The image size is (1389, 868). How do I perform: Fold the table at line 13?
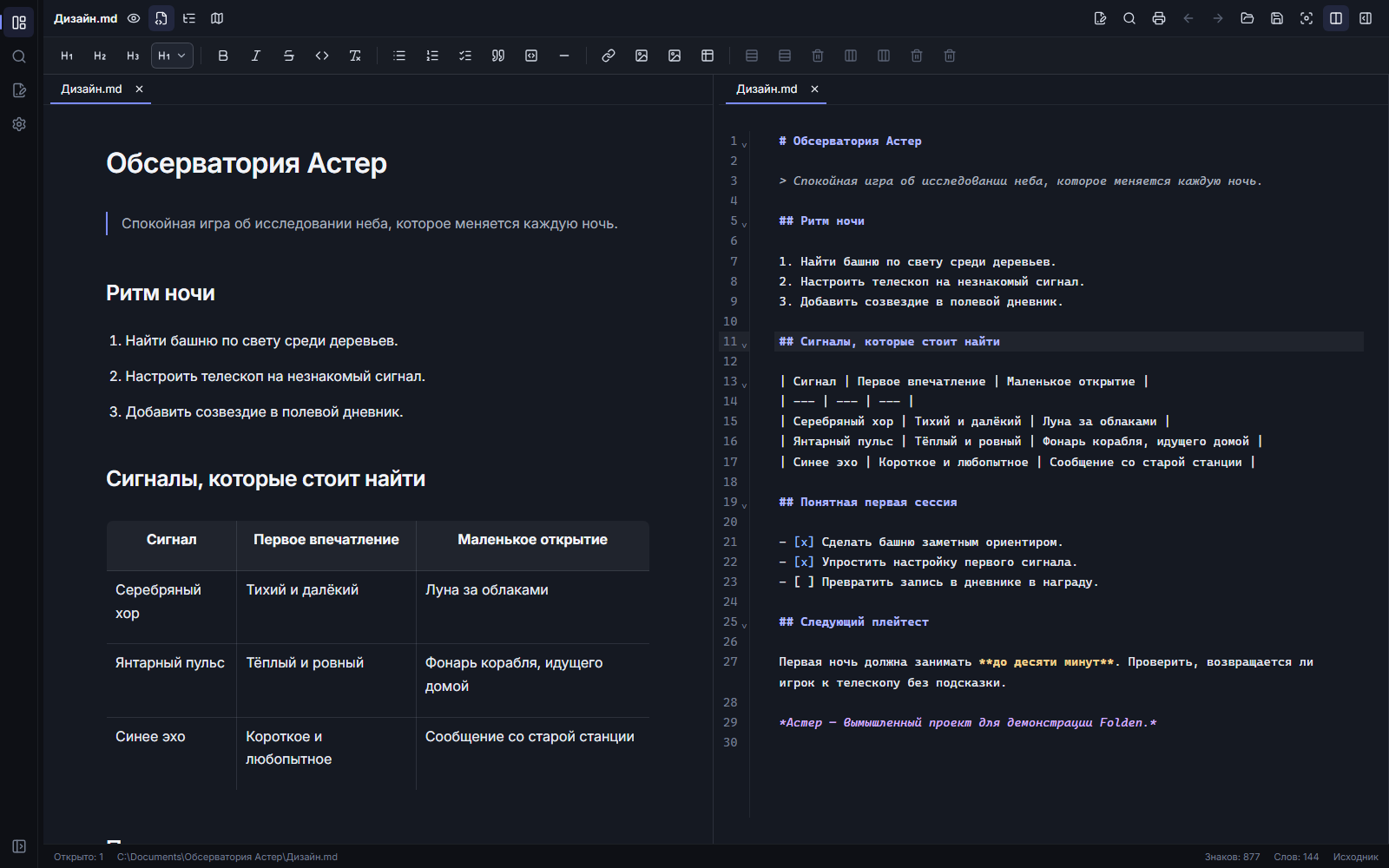point(744,384)
